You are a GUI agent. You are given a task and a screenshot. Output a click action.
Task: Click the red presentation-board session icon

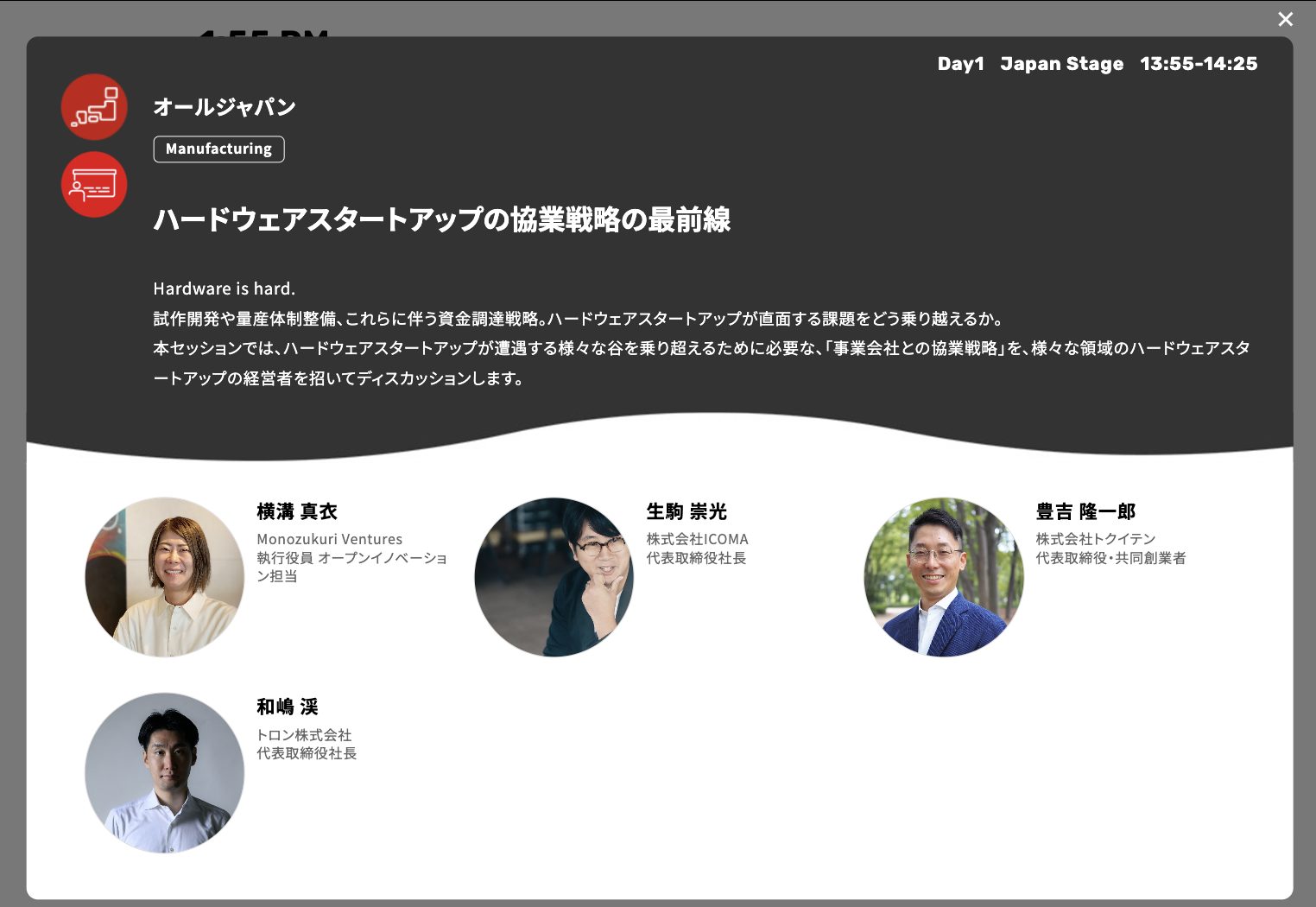tap(94, 185)
